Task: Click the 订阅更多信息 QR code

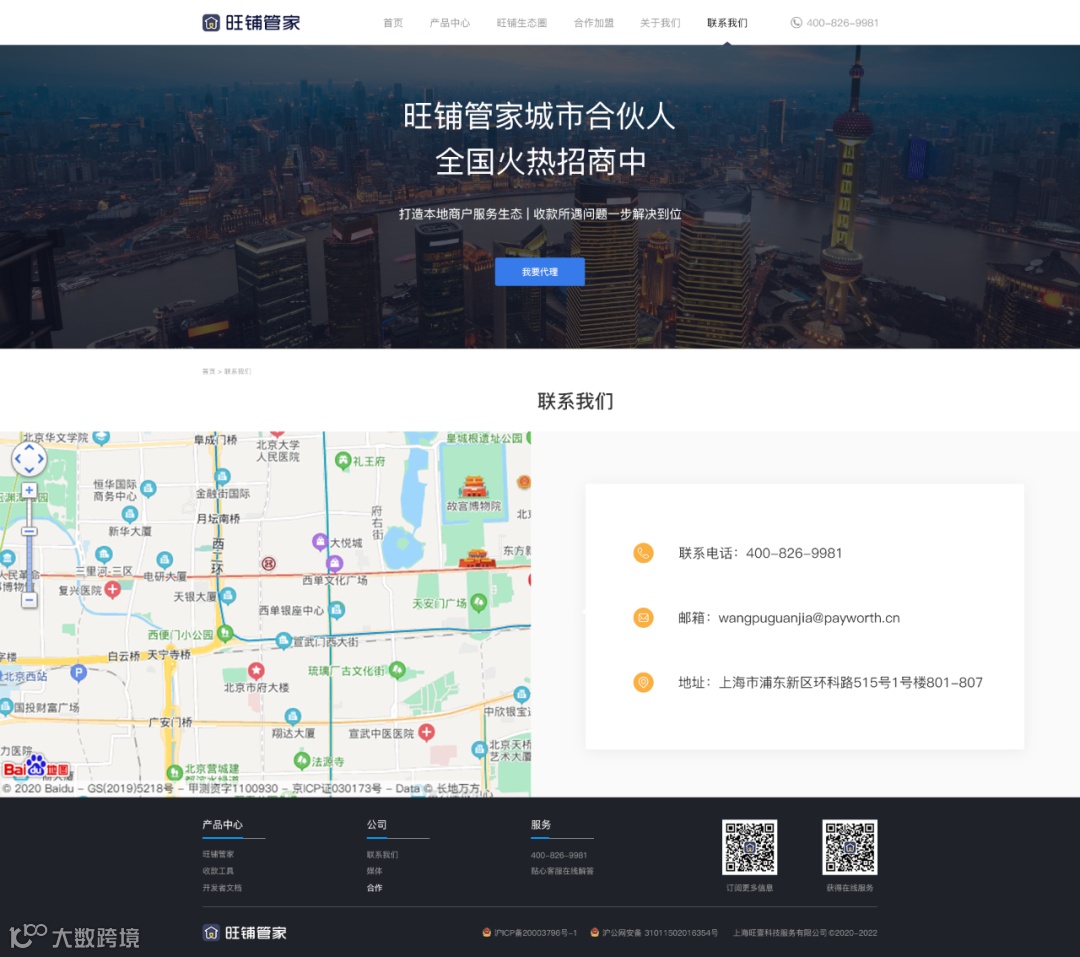Action: click(749, 847)
